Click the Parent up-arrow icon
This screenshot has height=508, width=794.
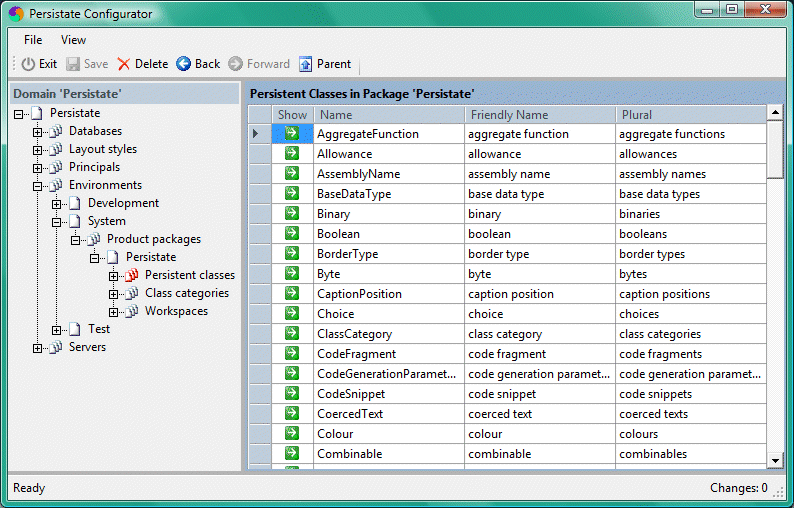pyautogui.click(x=305, y=64)
